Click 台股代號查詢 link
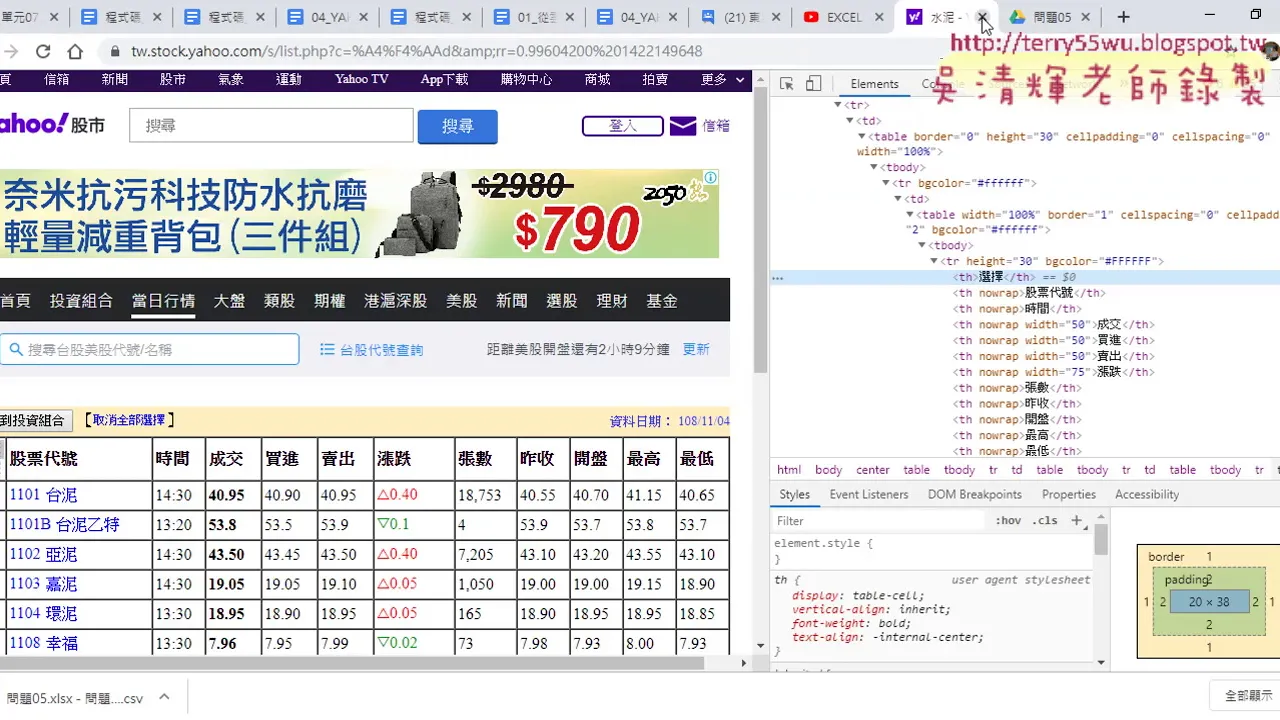1280x720 pixels. 371,350
